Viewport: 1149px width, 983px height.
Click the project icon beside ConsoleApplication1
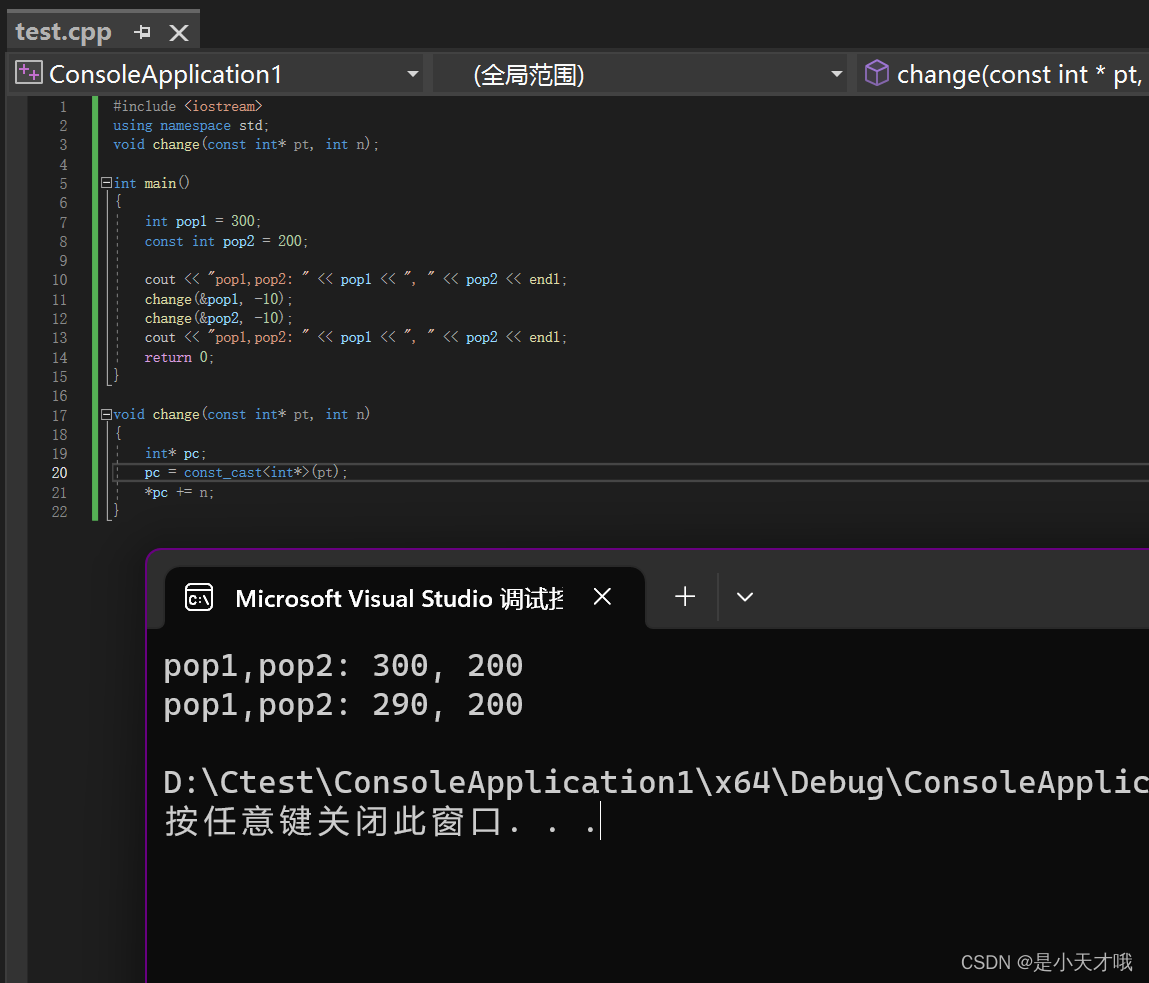click(x=28, y=72)
